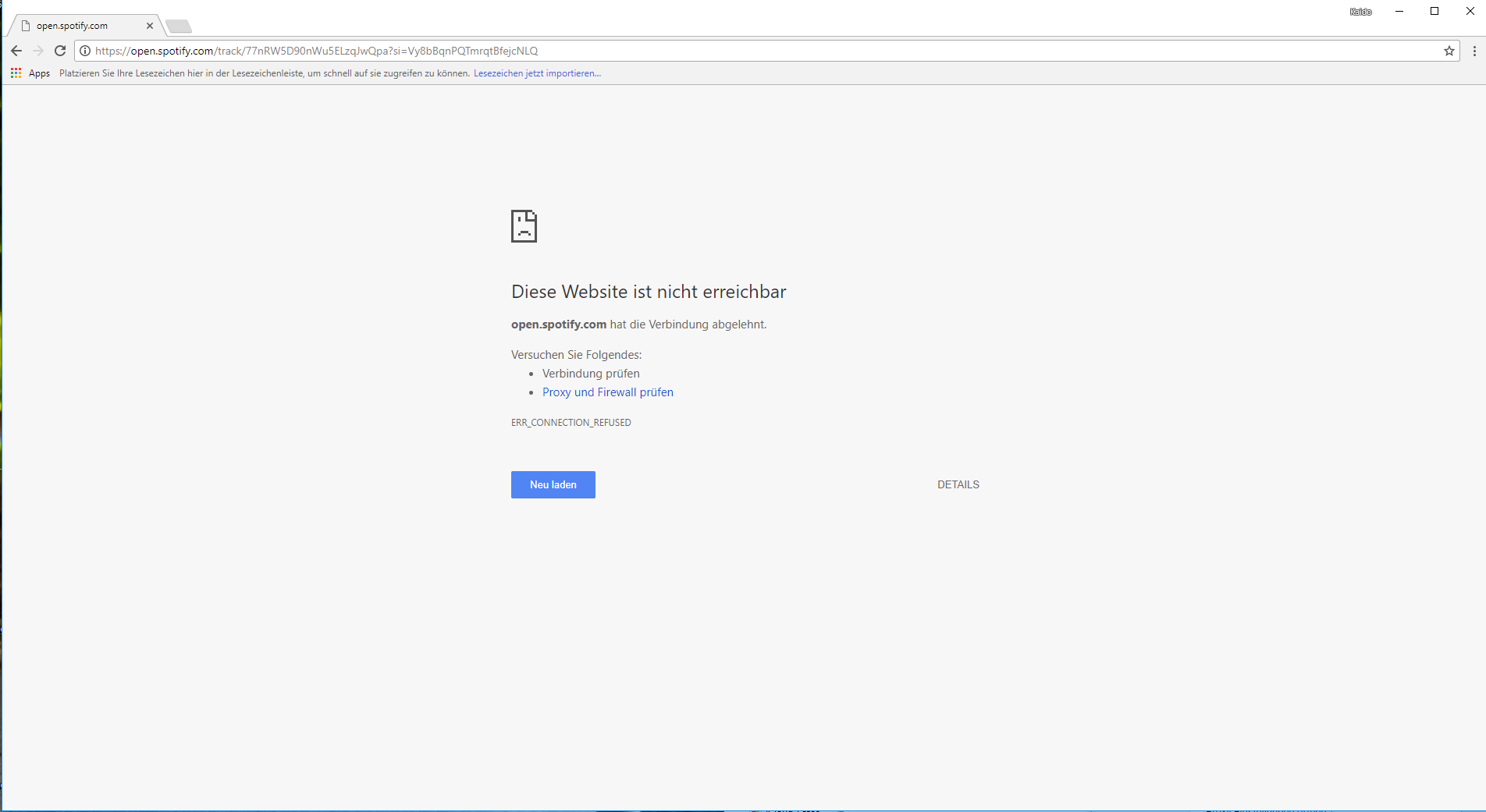Click the forward navigation arrow
The height and width of the screenshot is (812, 1486).
(x=38, y=51)
